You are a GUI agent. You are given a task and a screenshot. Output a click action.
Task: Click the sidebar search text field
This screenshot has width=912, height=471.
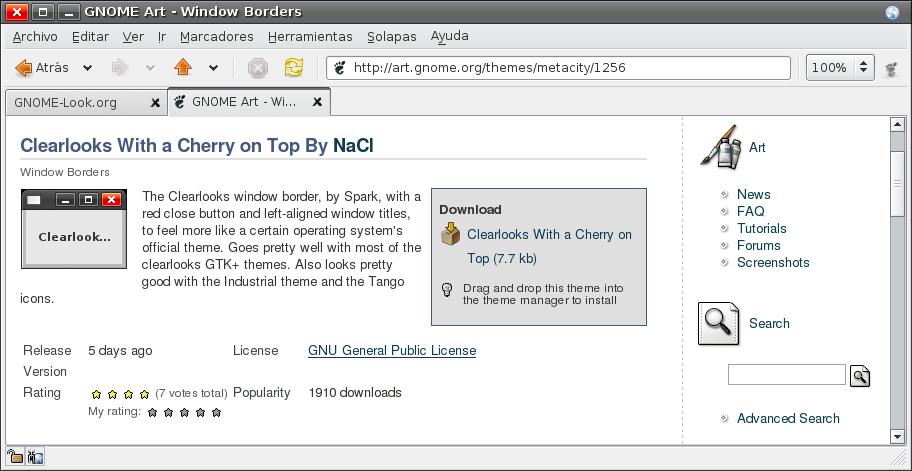[786, 374]
